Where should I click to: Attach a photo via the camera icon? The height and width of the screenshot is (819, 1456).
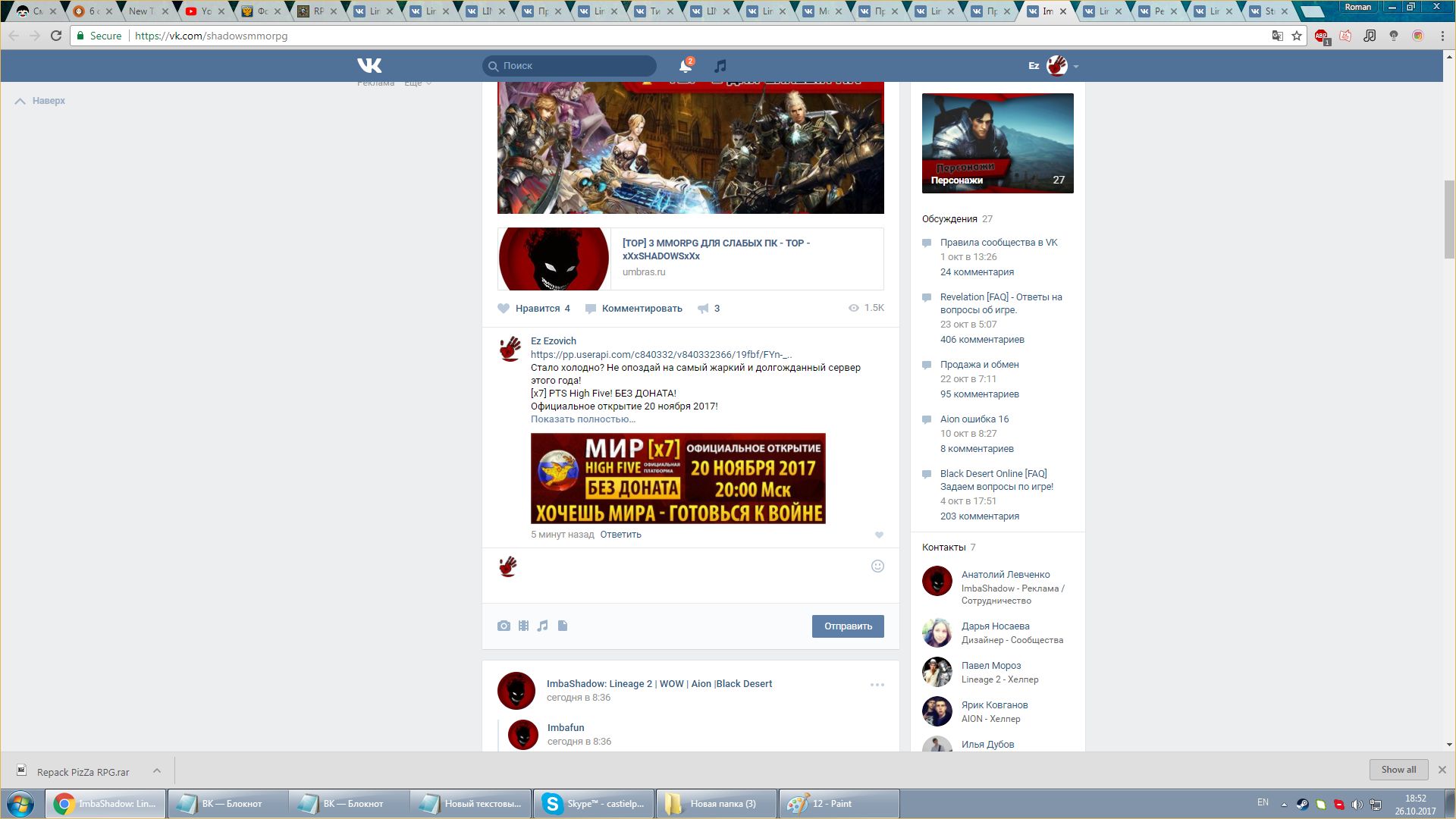(504, 626)
